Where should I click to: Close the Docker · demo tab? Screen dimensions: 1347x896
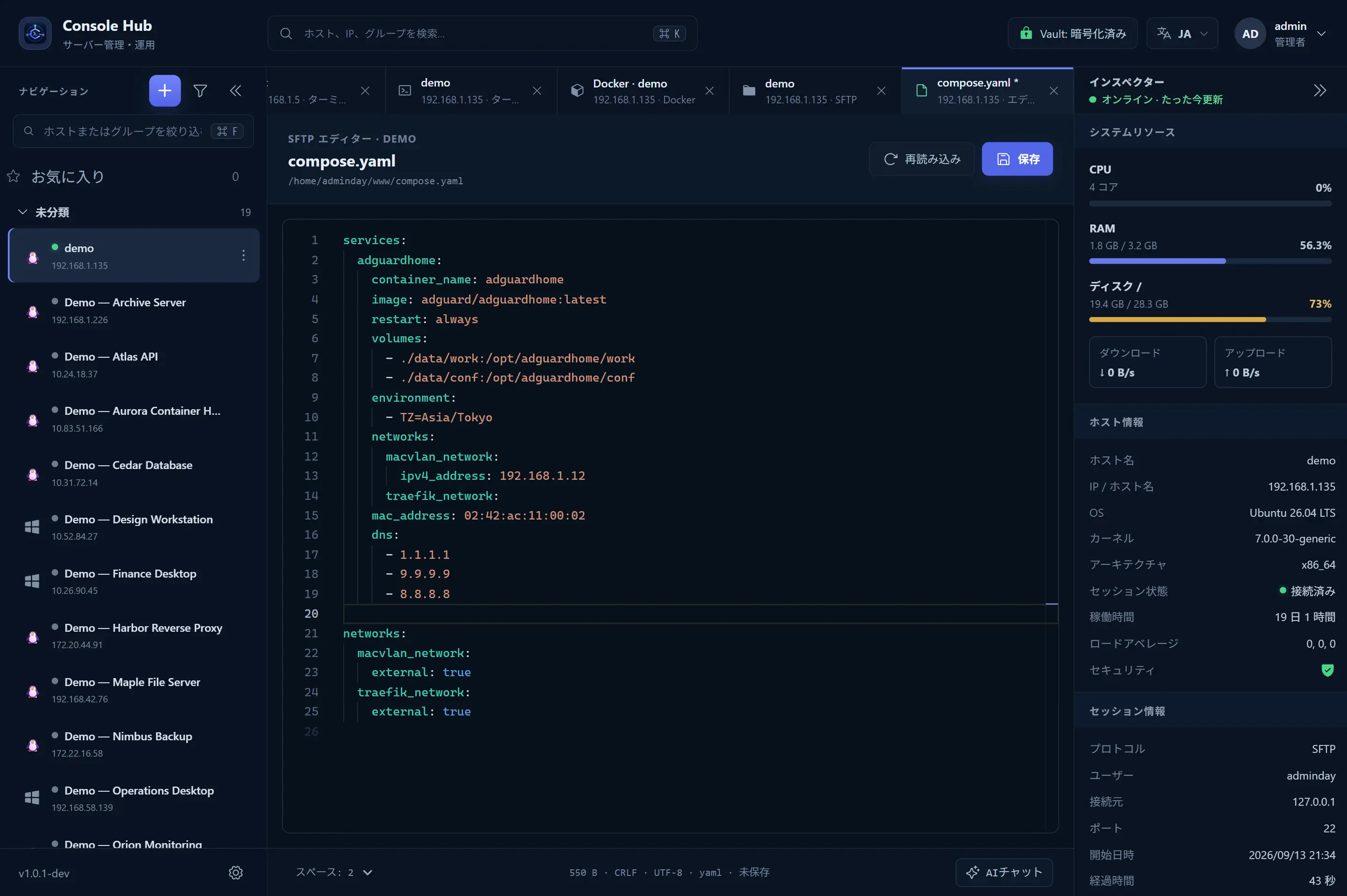click(x=709, y=91)
